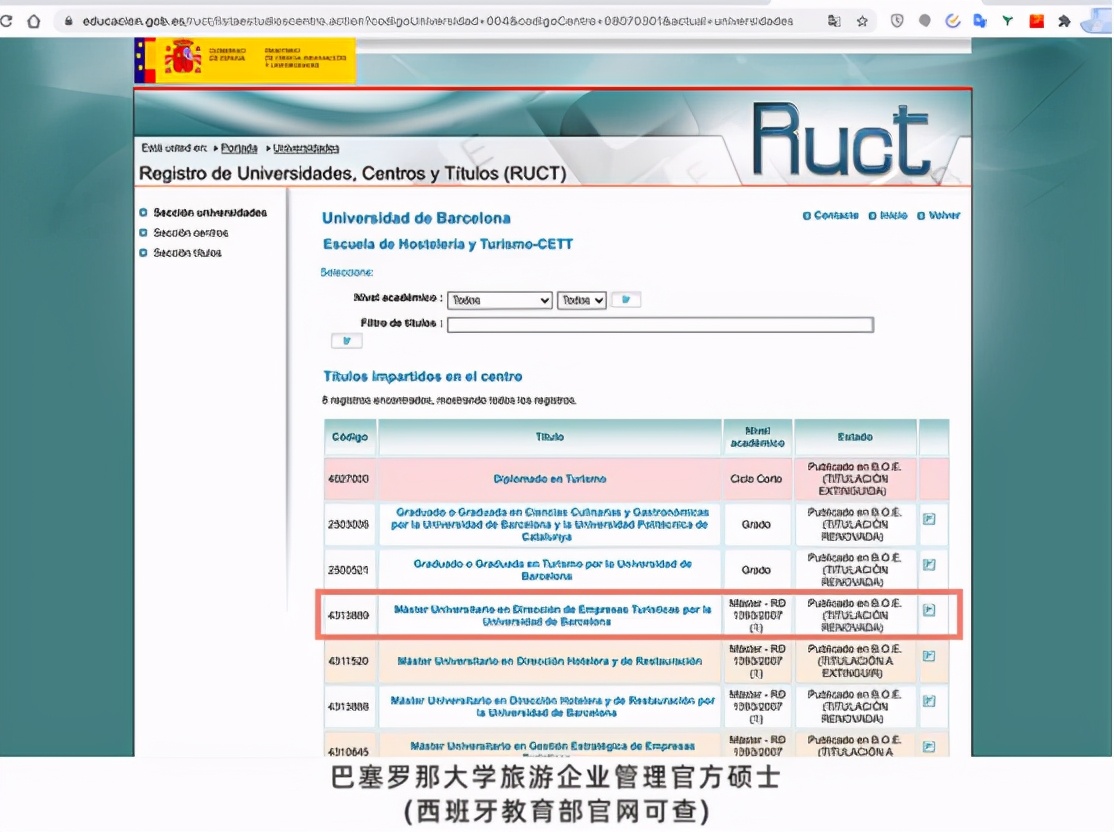Open the Diplomado en Turismo title link
The height and width of the screenshot is (832, 1114).
tap(550, 479)
